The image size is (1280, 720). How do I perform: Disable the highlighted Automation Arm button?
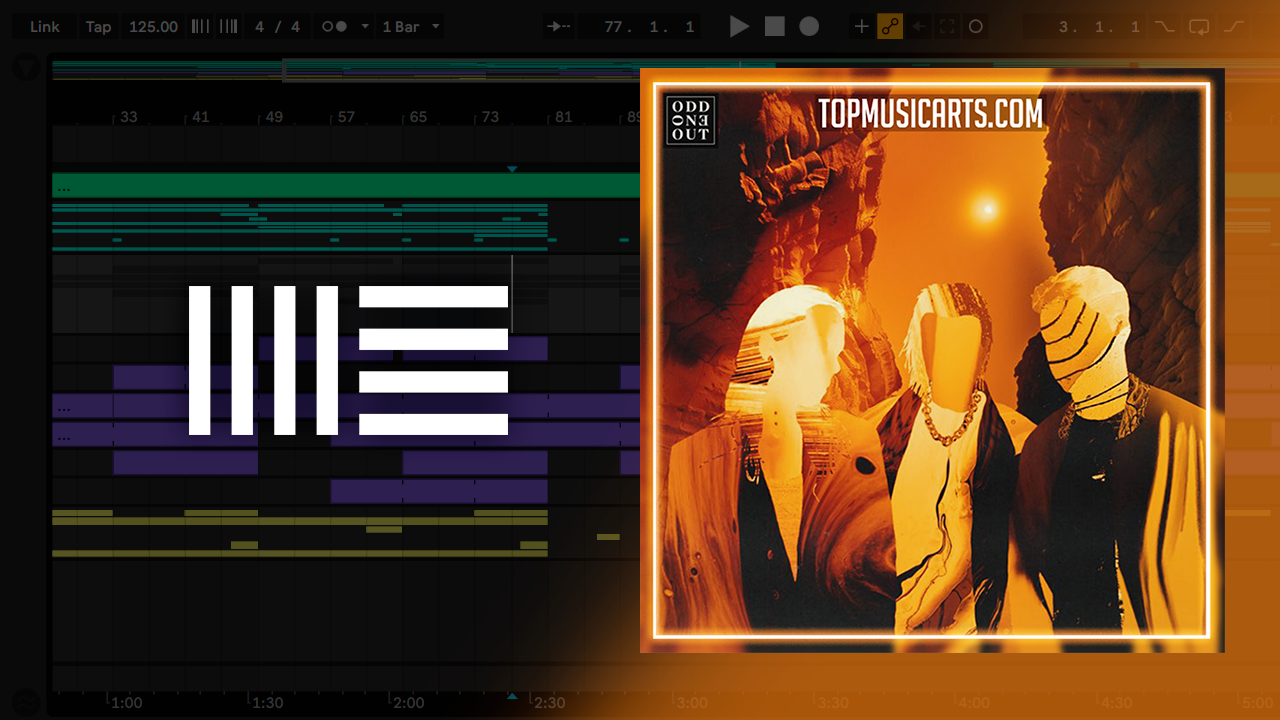click(x=890, y=27)
